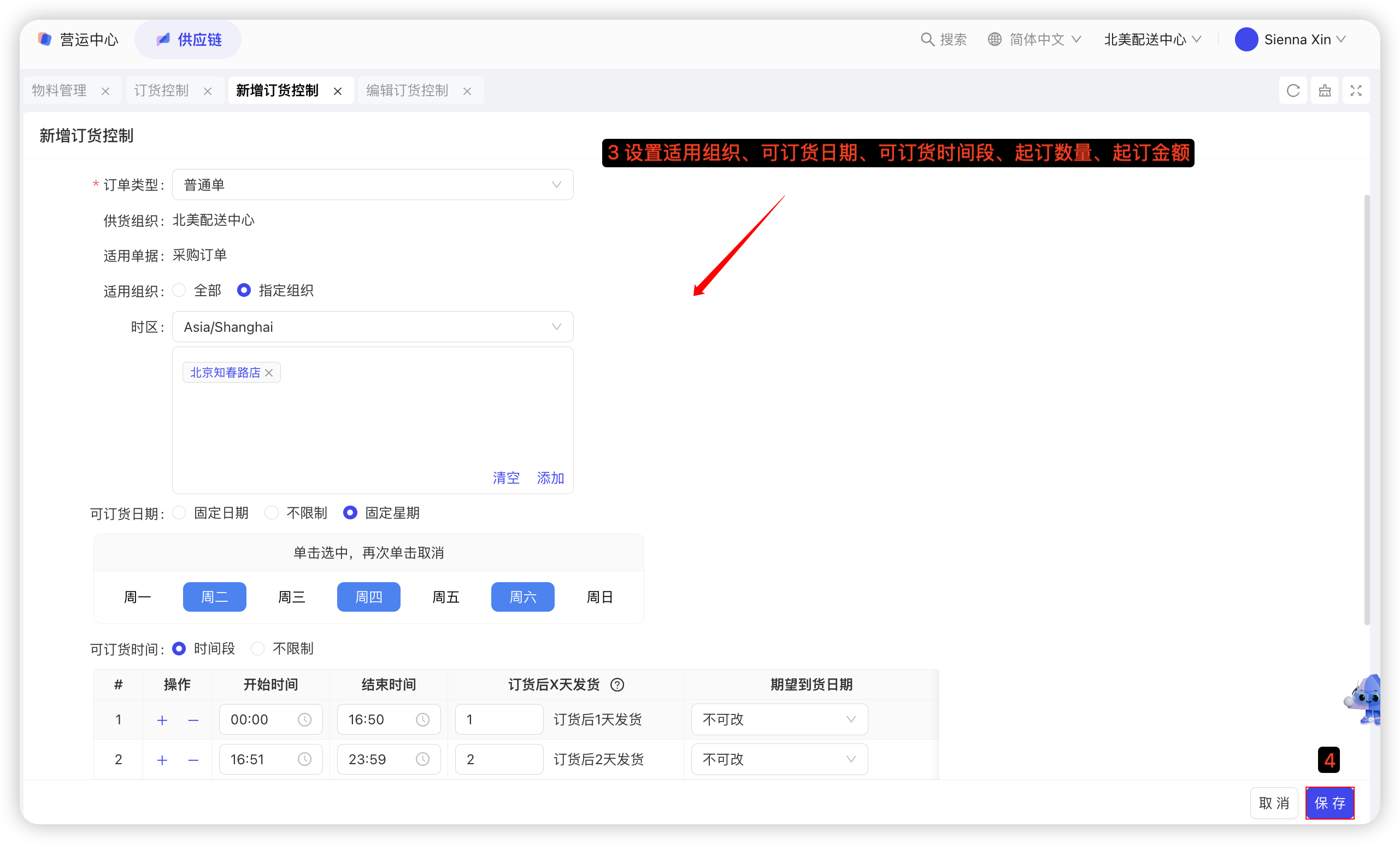Image resolution: width=1400 pixels, height=844 pixels.
Task: Click plus icon to add row 1
Action: coord(162,720)
